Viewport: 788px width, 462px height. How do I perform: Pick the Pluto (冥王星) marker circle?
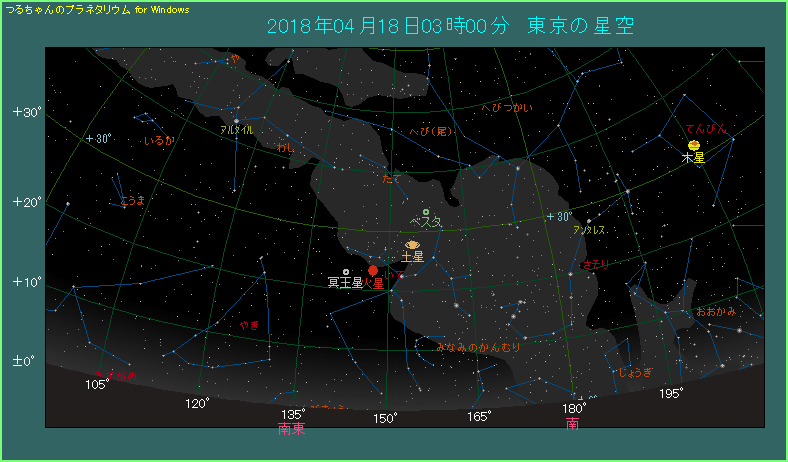click(x=346, y=271)
